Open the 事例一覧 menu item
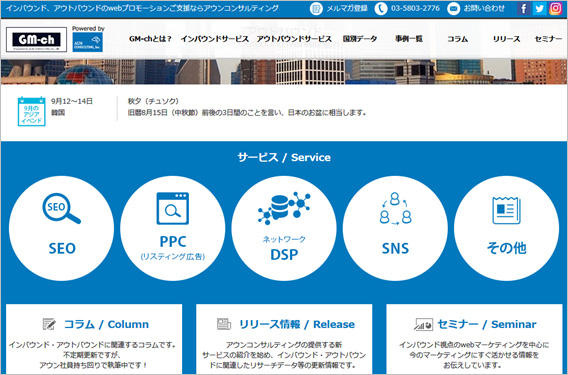The image size is (568, 375). 409,39
